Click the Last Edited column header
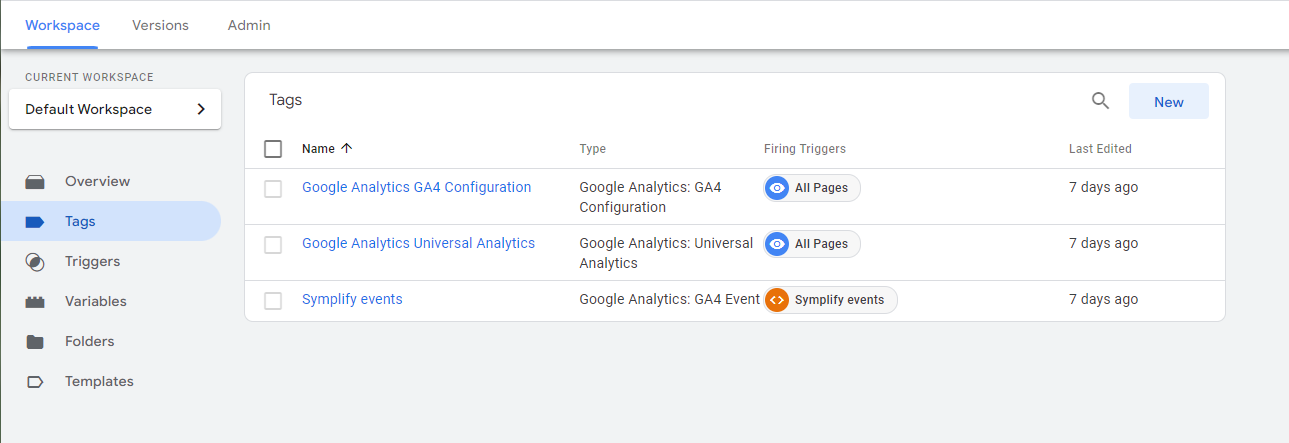 point(1100,149)
